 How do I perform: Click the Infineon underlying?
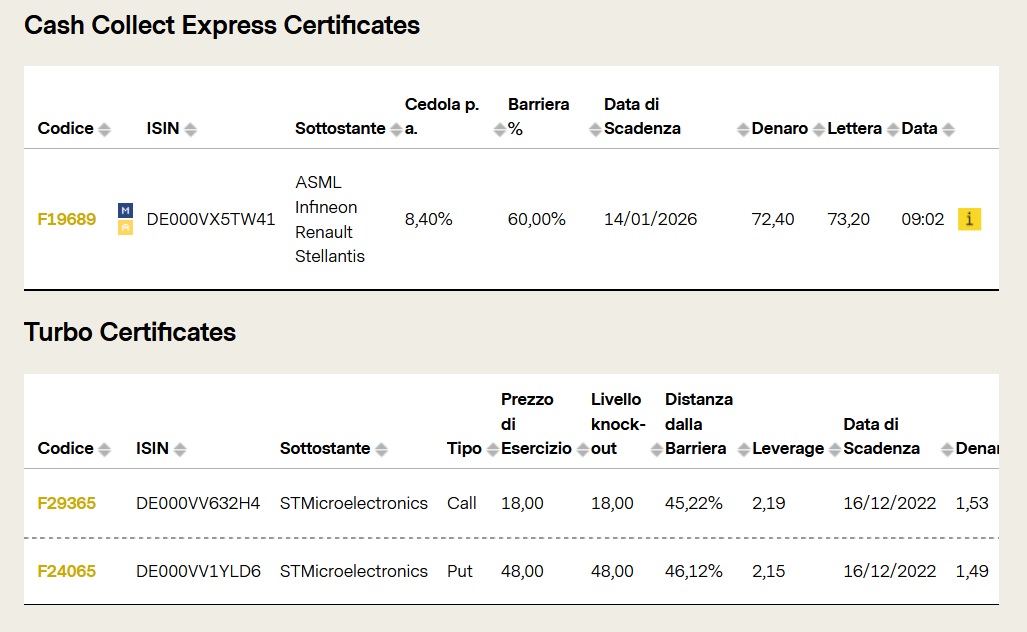click(x=326, y=207)
